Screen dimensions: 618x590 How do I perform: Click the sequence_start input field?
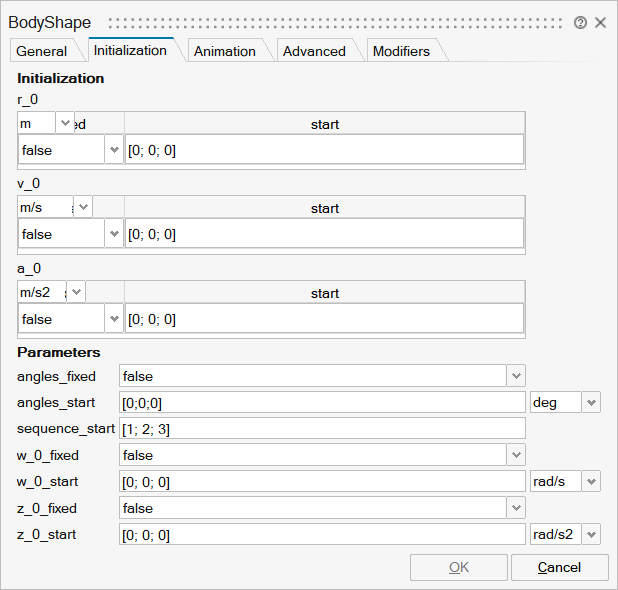322,428
